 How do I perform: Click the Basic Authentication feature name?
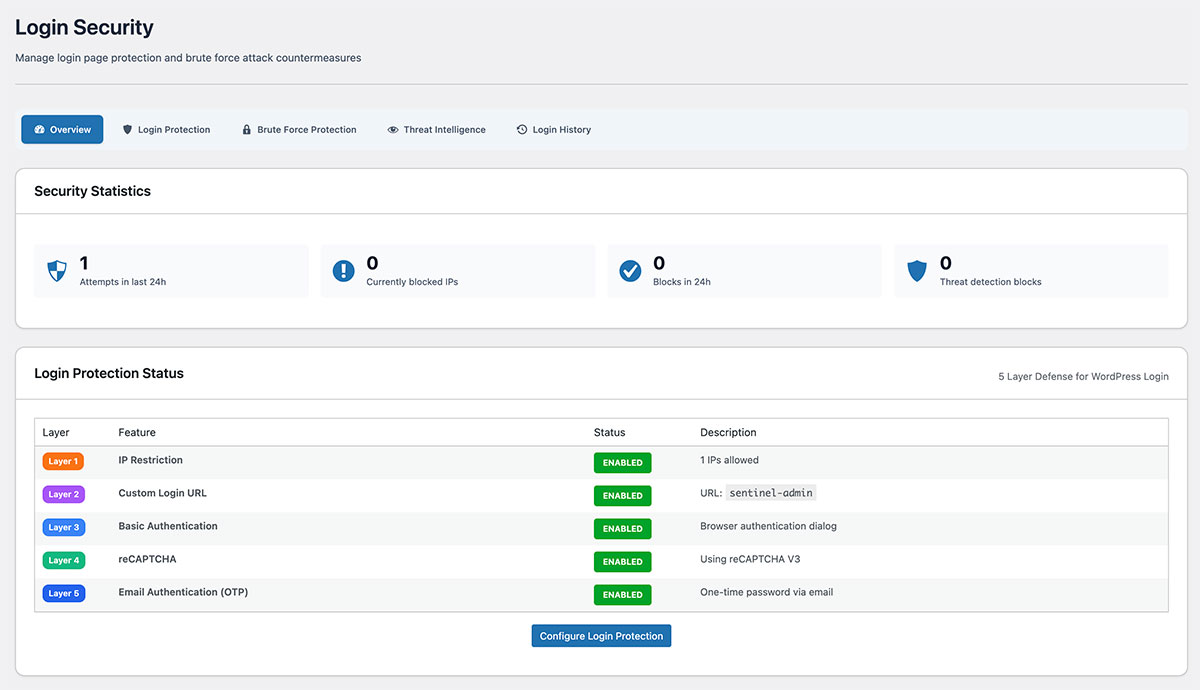click(168, 526)
